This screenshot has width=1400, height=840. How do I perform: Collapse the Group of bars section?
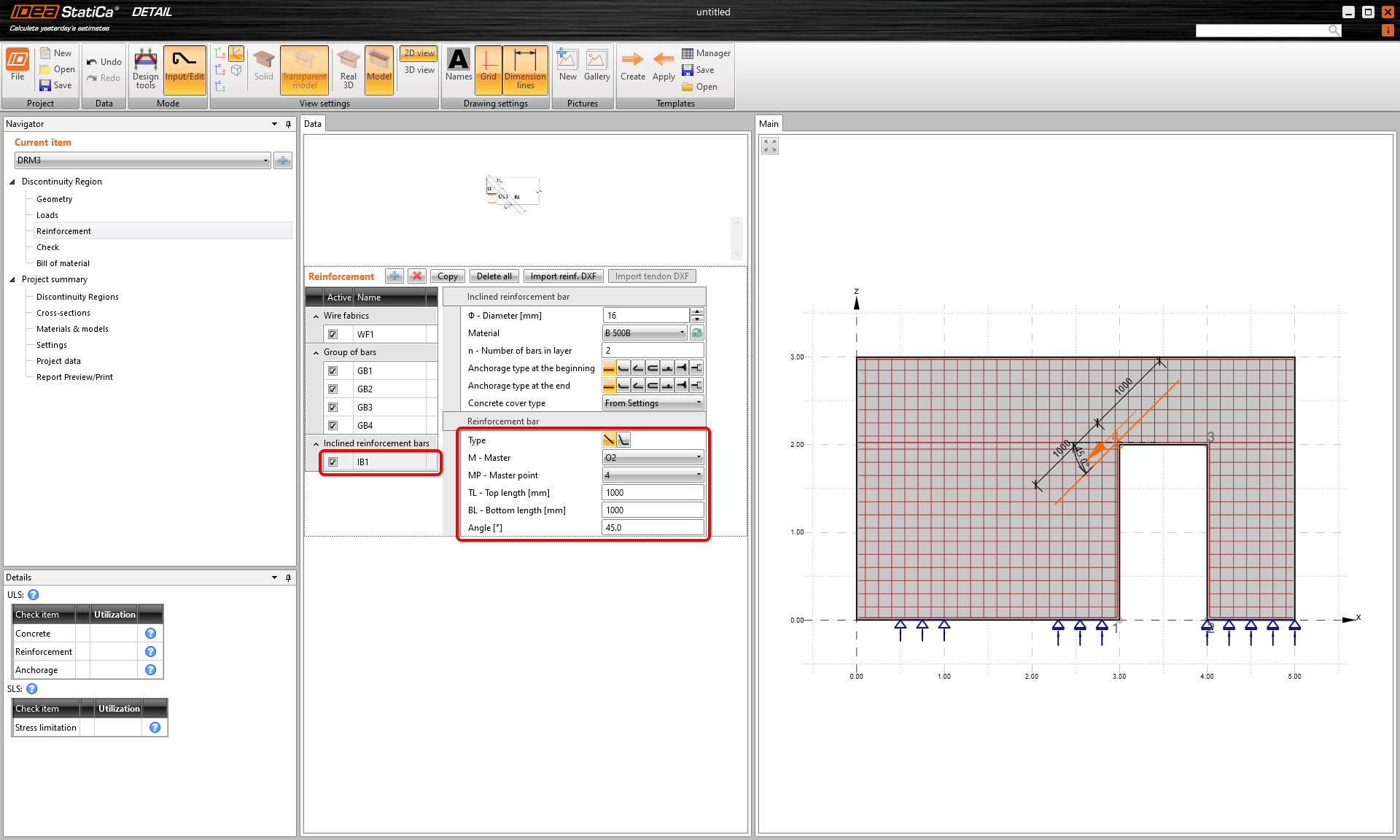pos(316,351)
